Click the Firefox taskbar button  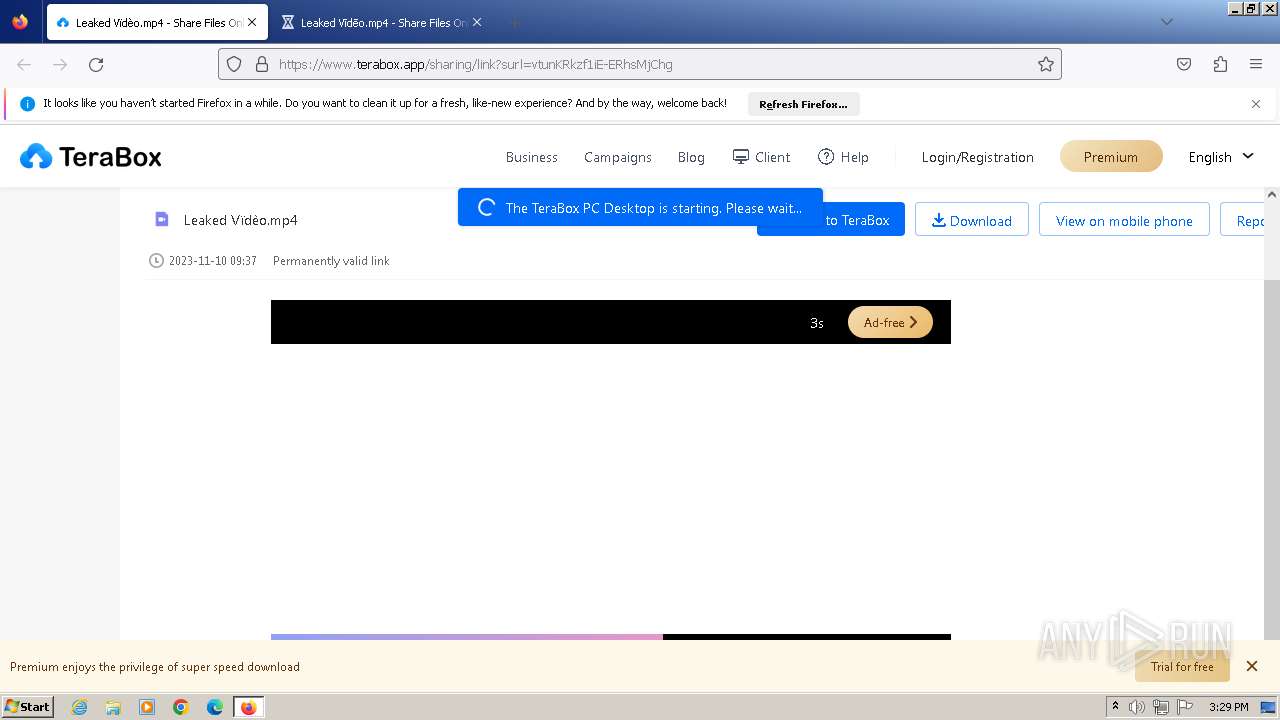pos(249,707)
